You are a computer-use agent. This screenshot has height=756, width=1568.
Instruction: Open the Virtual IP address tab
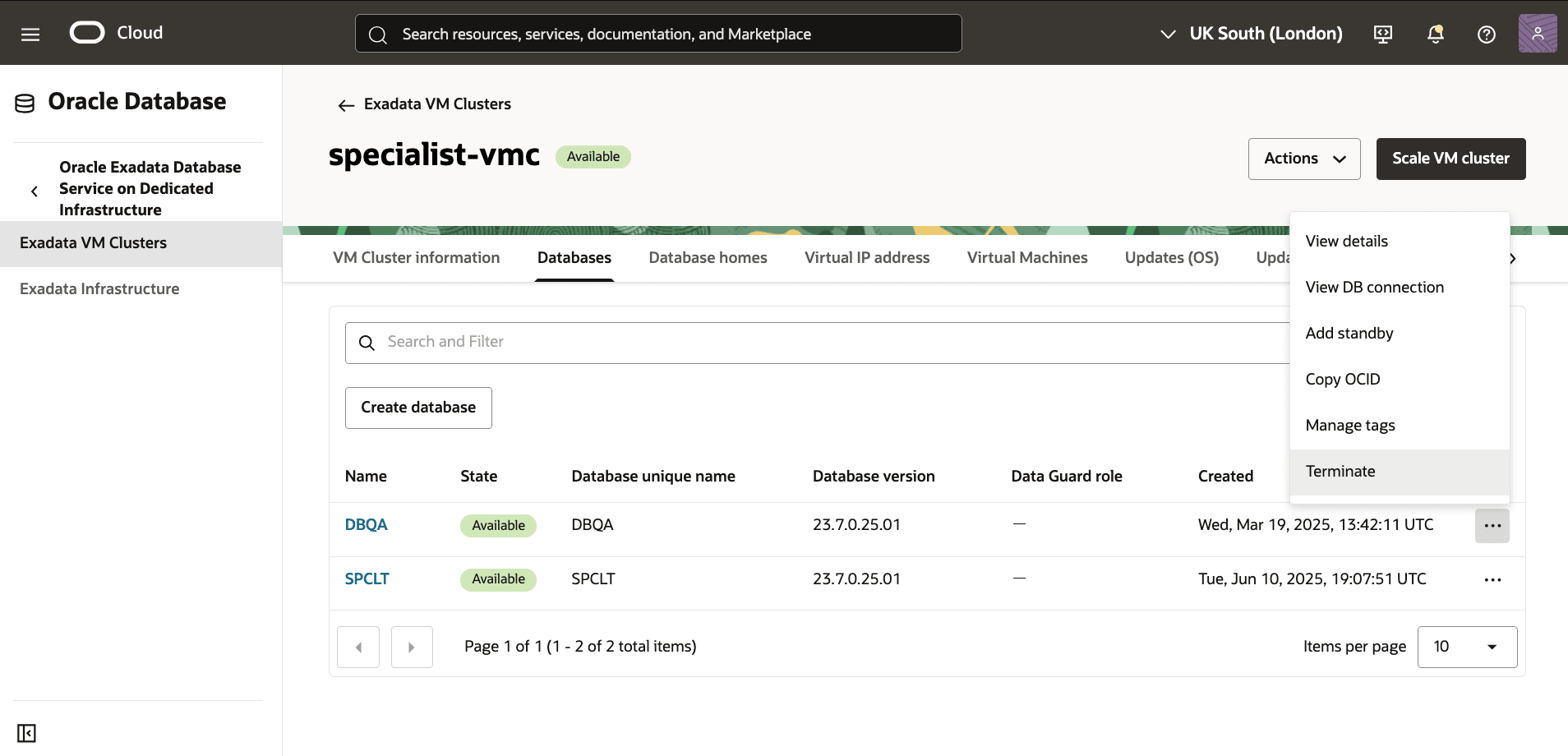point(867,258)
